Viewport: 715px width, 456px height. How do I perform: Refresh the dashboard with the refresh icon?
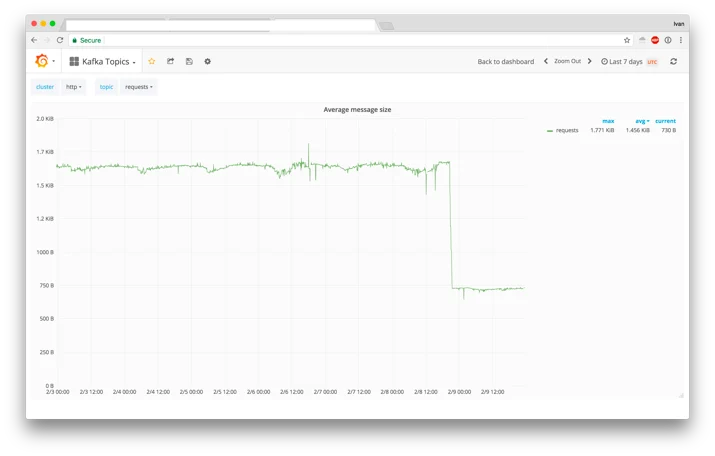[674, 61]
